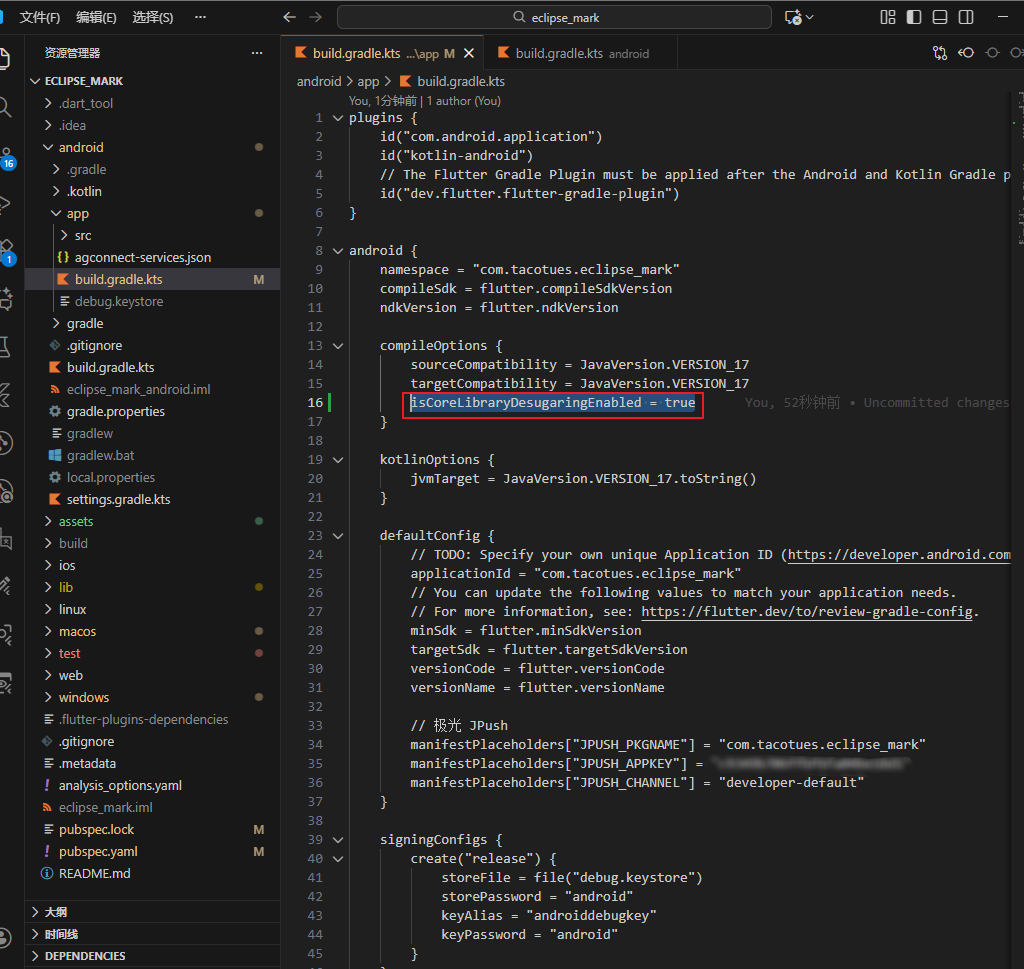This screenshot has height=969, width=1024.
Task: Close the build.gradle.kts app tab
Action: (x=469, y=54)
